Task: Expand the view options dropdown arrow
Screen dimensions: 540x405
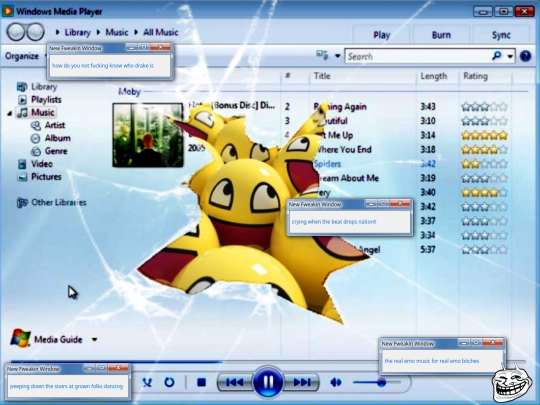Action: tap(338, 56)
